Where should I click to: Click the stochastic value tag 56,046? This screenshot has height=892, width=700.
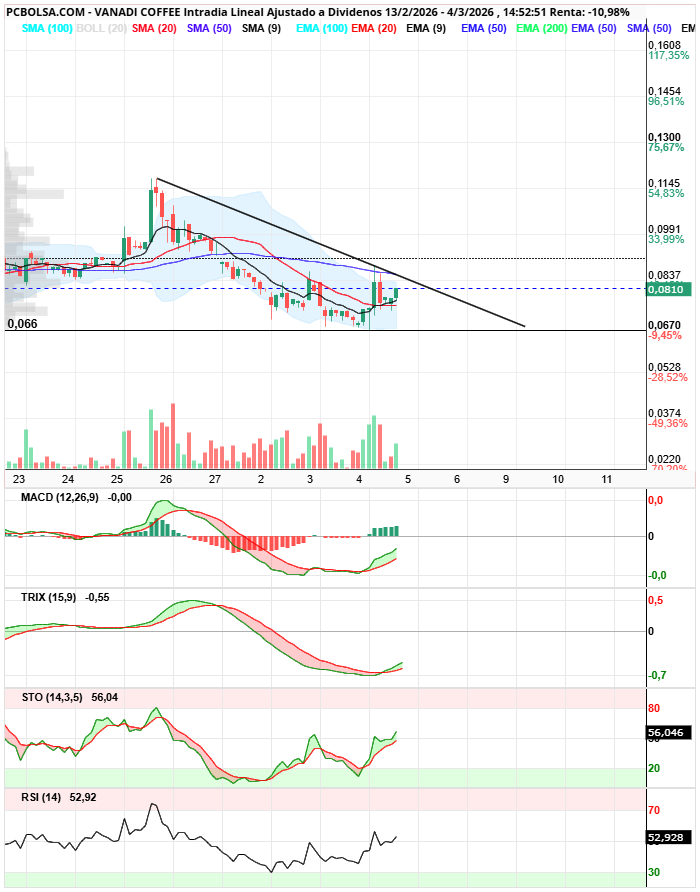click(x=666, y=733)
